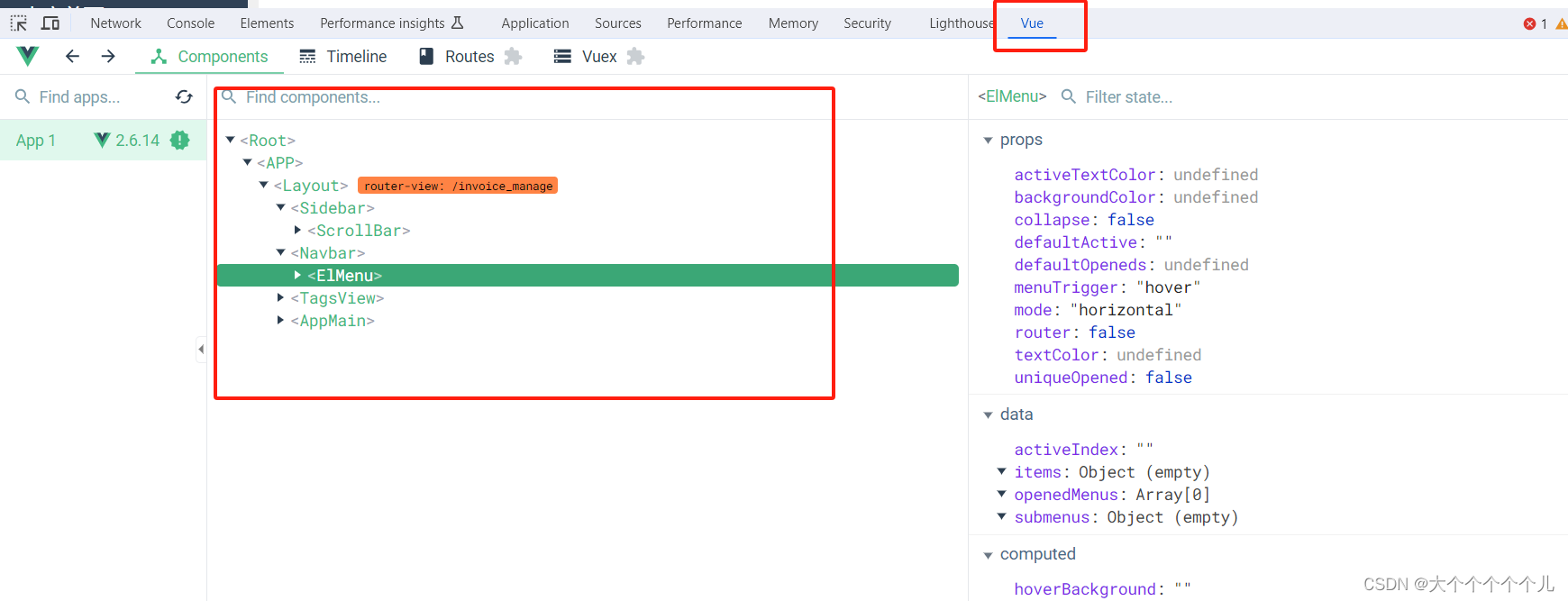Select the Sidebar component in tree
The width and height of the screenshot is (1568, 601).
click(x=333, y=208)
